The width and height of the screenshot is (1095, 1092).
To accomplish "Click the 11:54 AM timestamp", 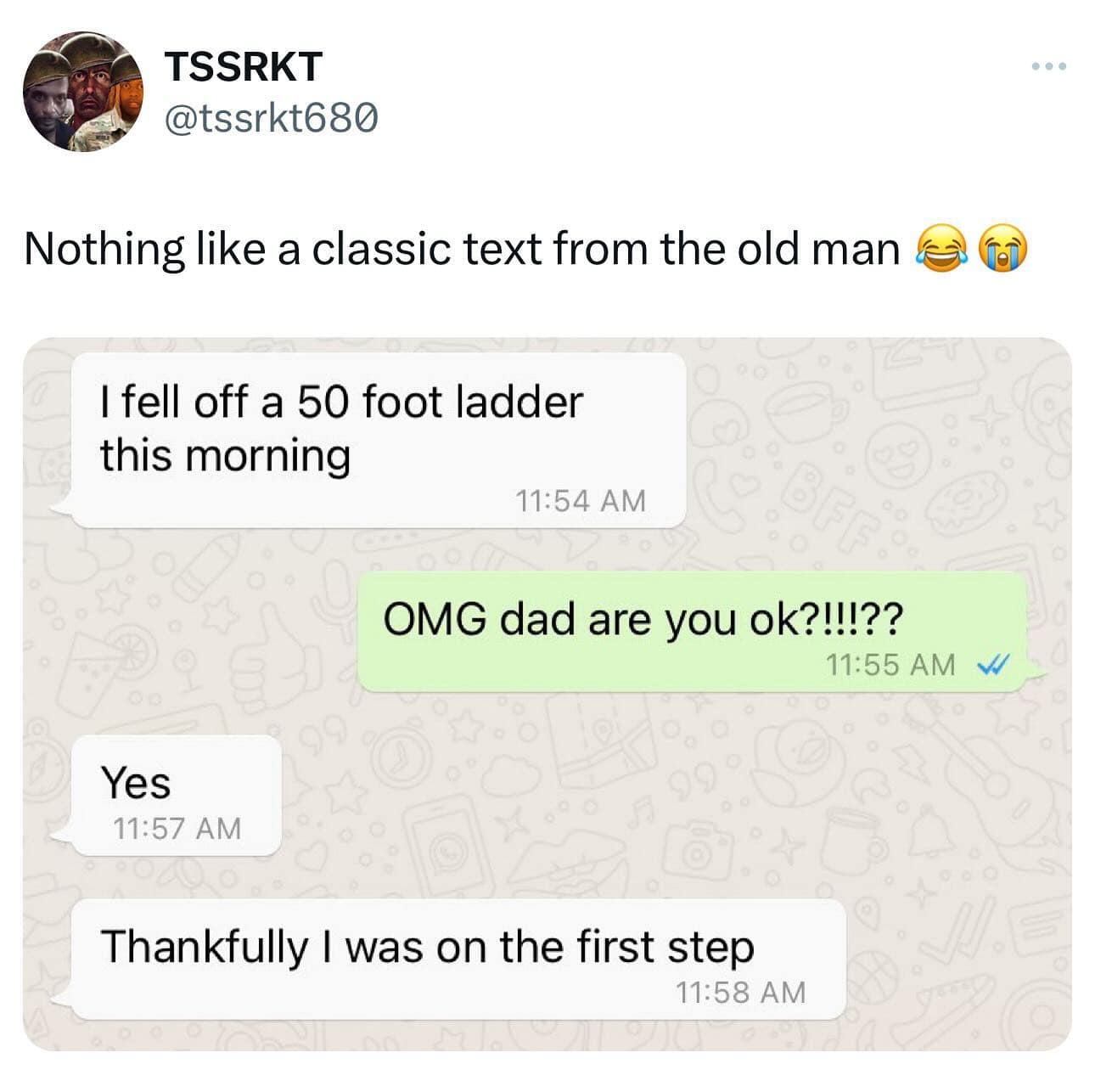I will click(x=581, y=500).
